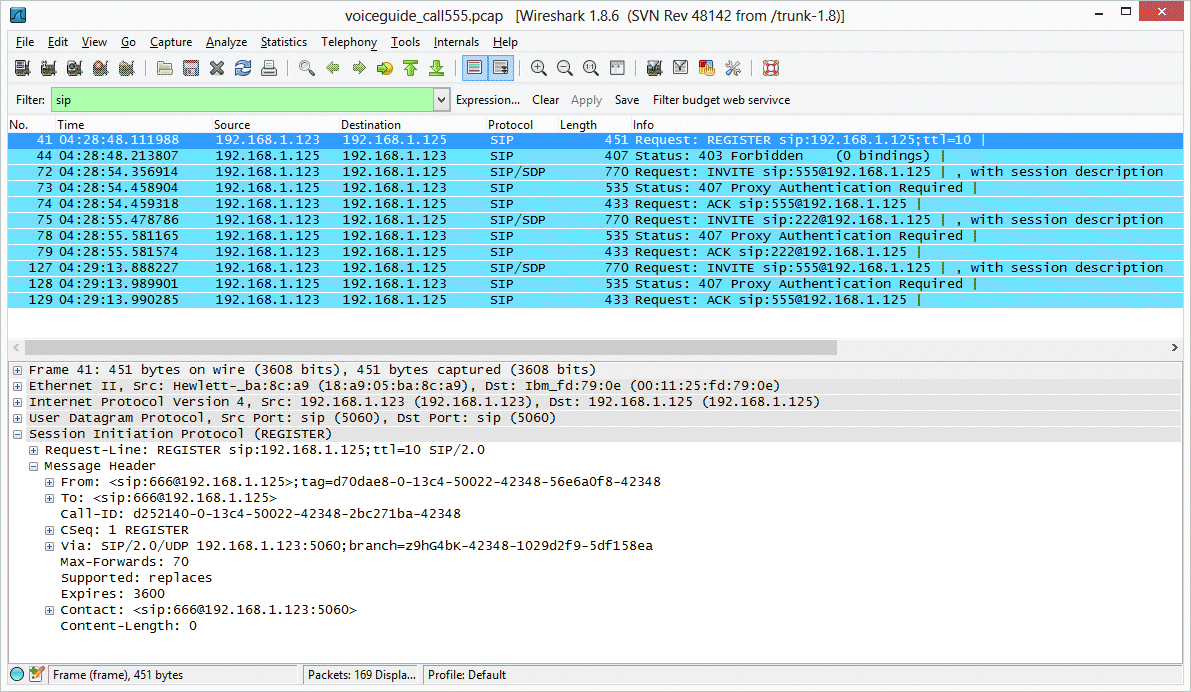The image size is (1191, 692).
Task: Open capture options toolbar icon
Action: [x=49, y=68]
